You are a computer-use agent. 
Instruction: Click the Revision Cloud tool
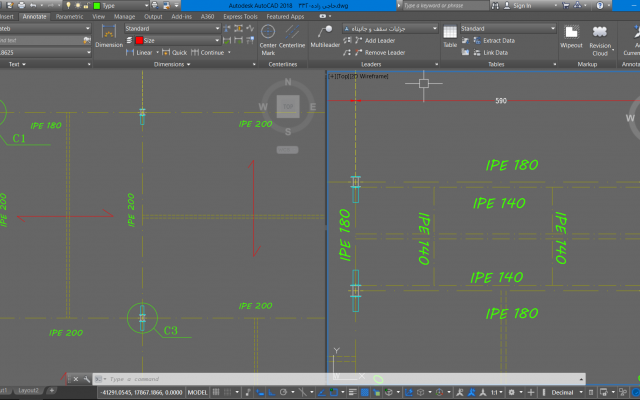tap(600, 40)
